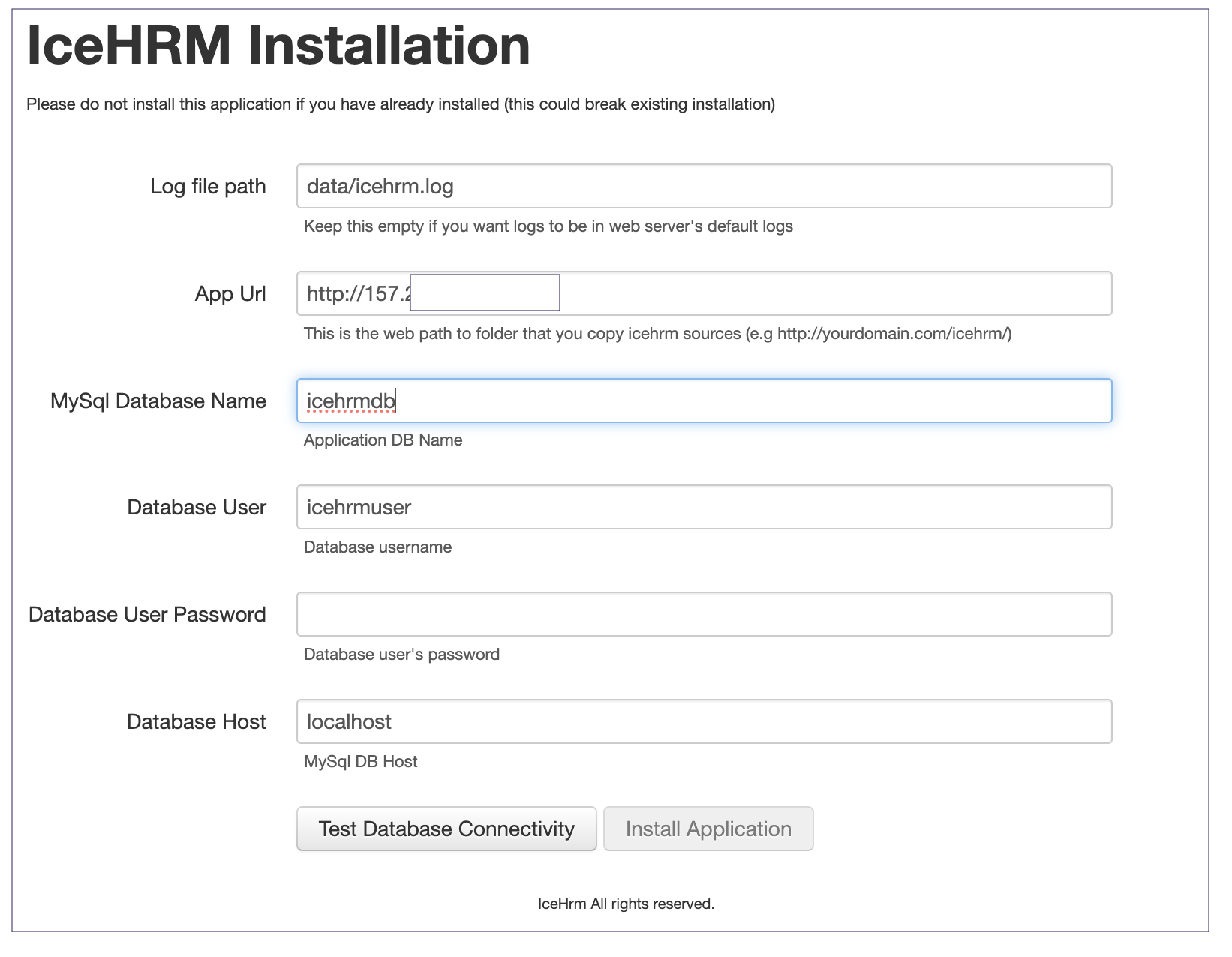Click the Database Host label
Image resolution: width=1232 pixels, height=957 pixels.
pyautogui.click(x=196, y=721)
